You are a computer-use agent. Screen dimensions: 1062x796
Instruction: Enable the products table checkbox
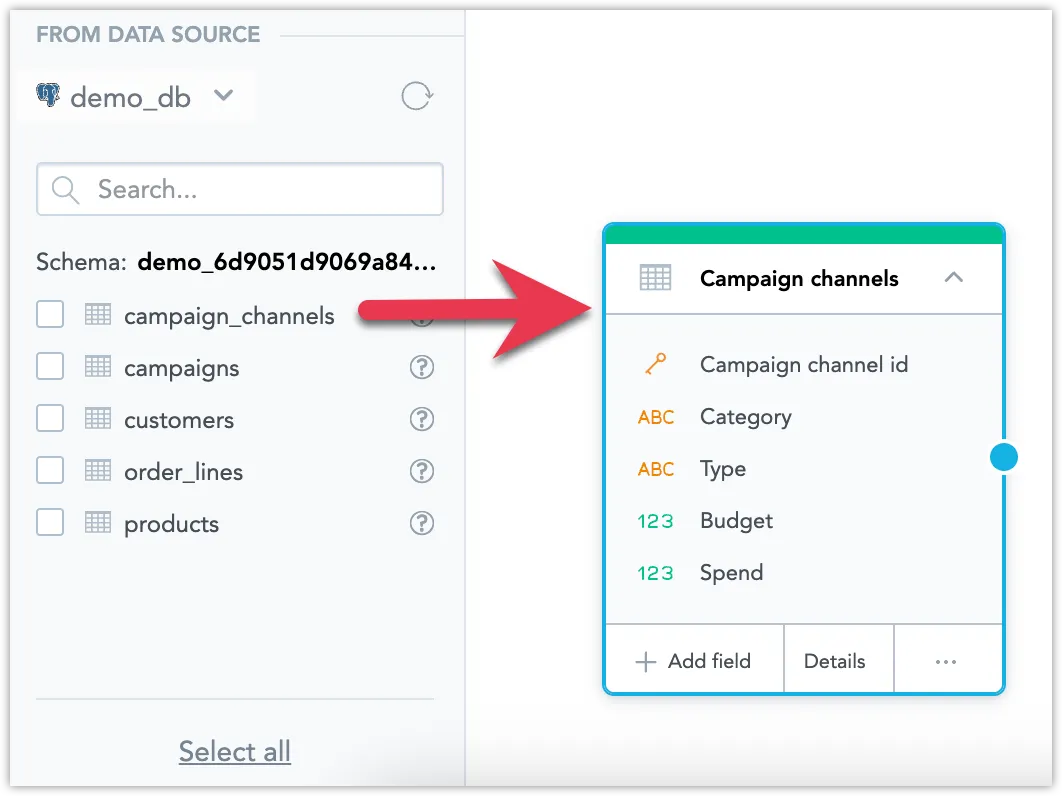point(50,522)
